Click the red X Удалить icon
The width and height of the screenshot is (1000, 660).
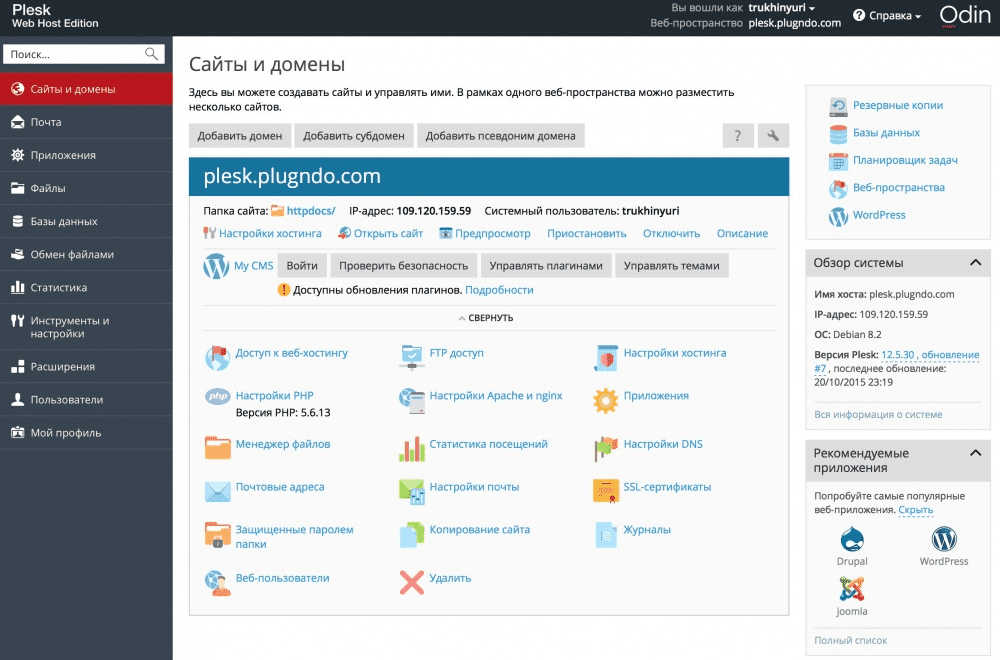point(412,582)
